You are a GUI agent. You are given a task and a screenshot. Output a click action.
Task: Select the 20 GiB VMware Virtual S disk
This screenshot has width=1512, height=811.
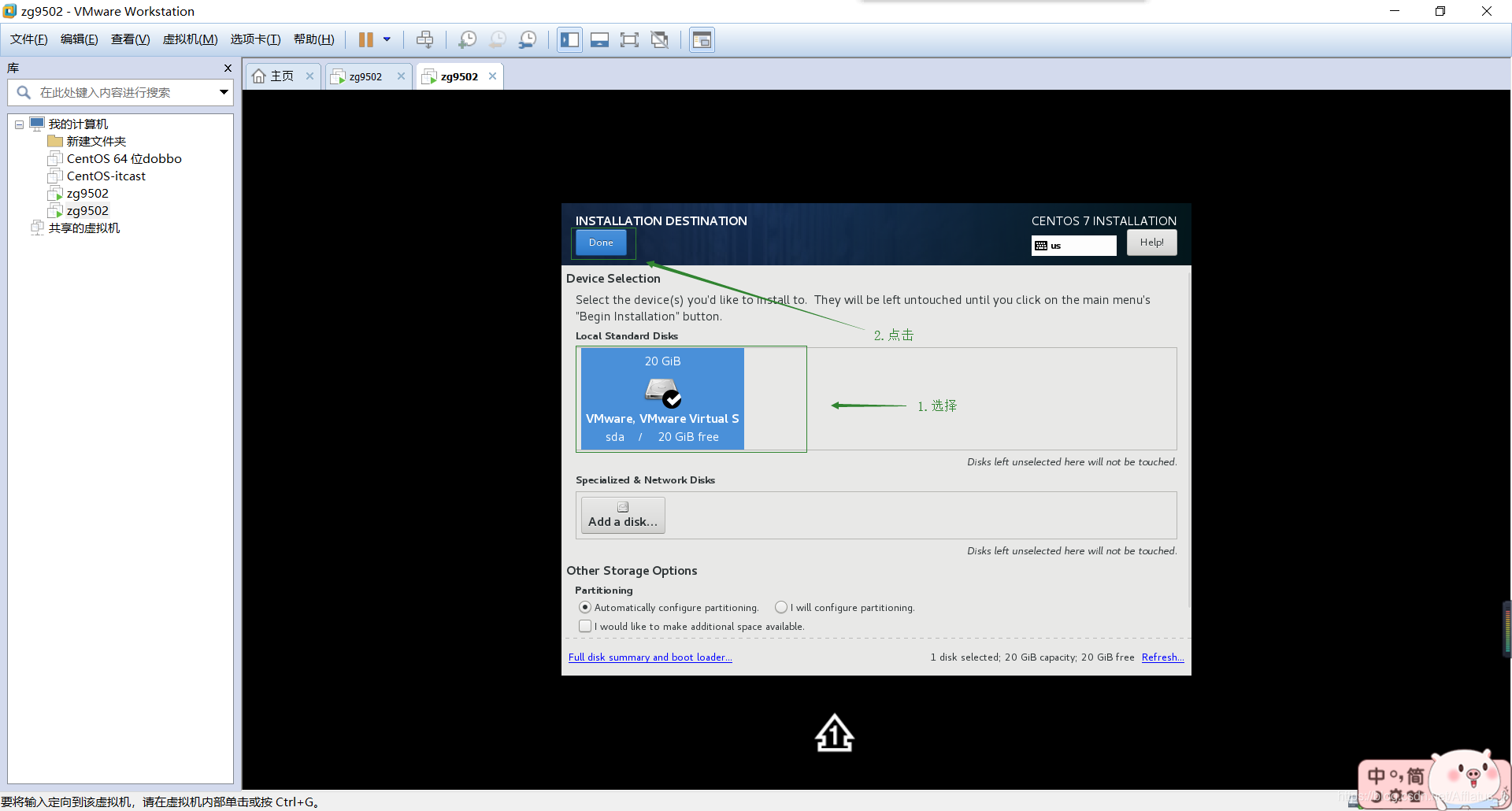[662, 399]
